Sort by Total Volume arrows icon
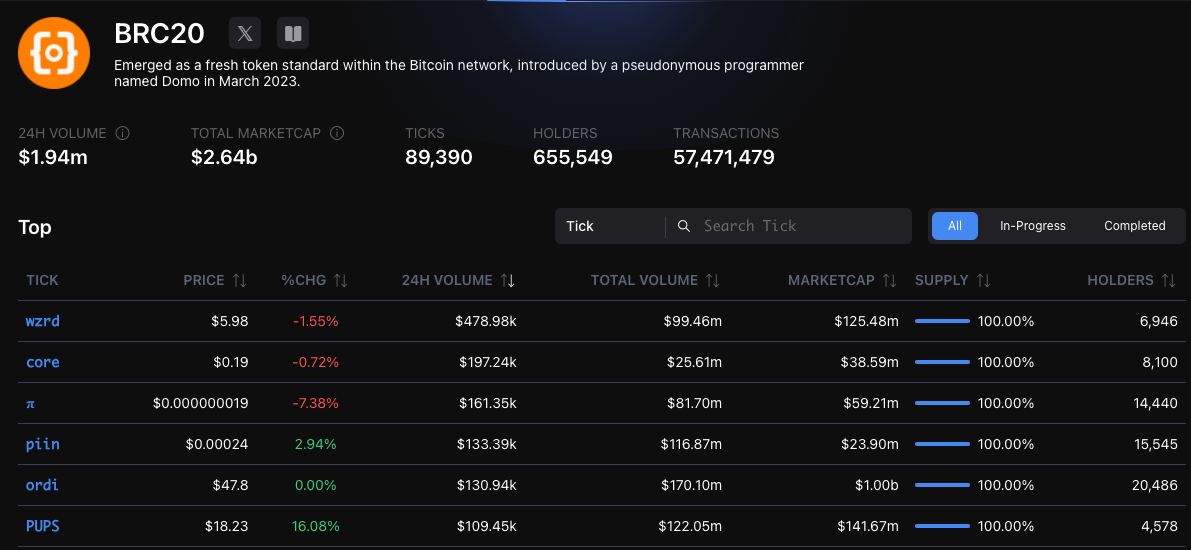This screenshot has height=550, width=1191. [713, 281]
